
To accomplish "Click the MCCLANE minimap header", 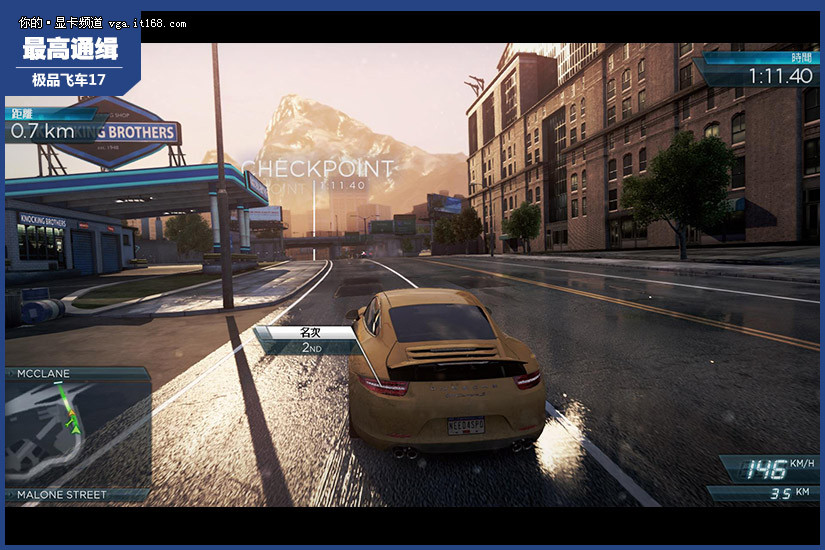I will point(43,374).
